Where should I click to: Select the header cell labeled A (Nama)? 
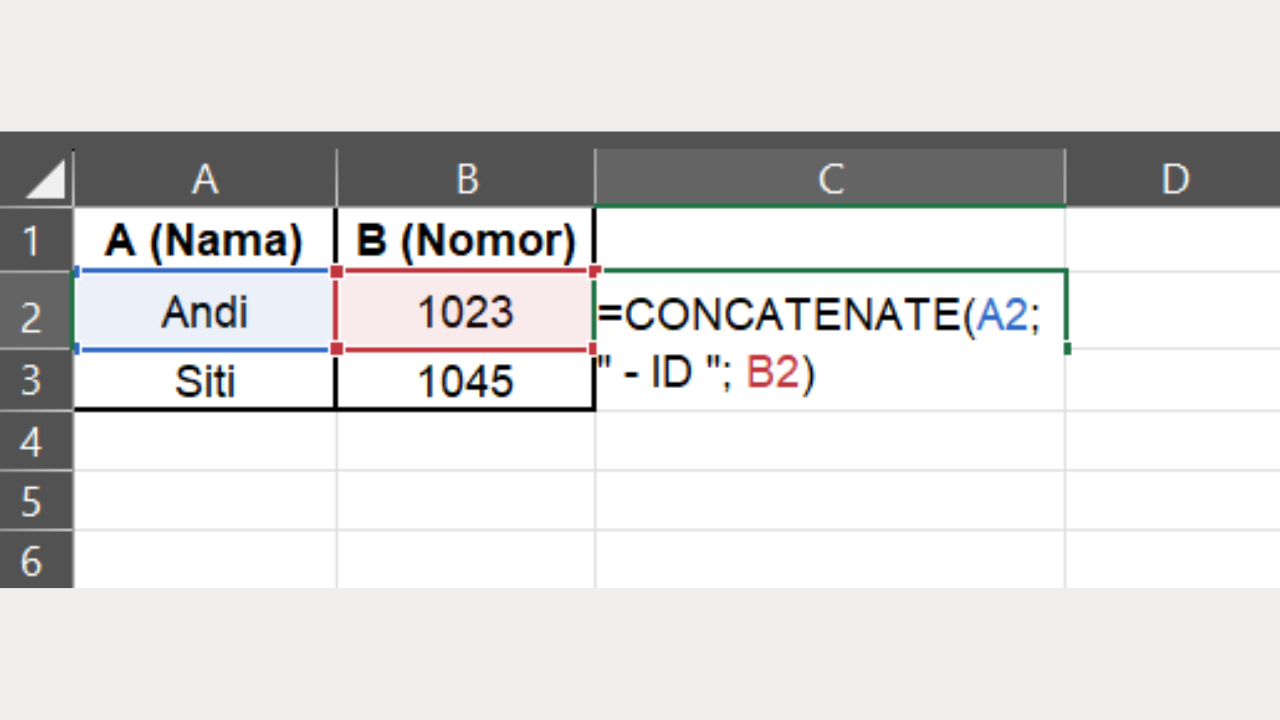pyautogui.click(x=204, y=240)
